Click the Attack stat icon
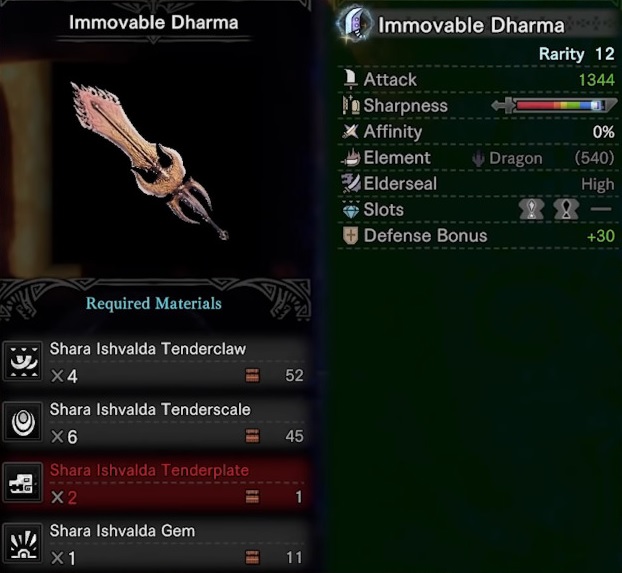Screen dimensions: 622x573 350,79
